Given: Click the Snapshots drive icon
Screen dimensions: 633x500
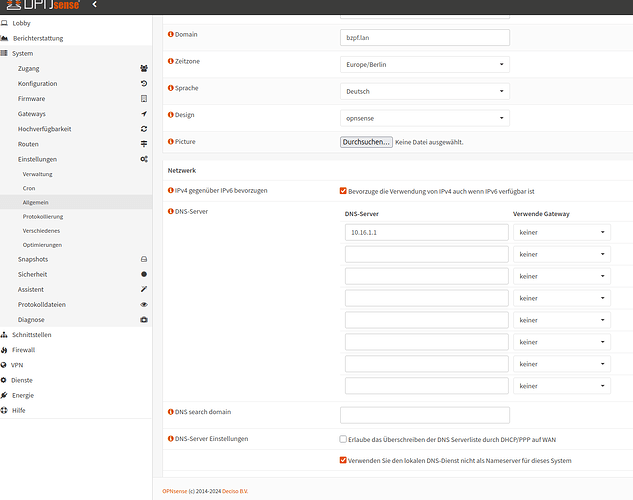Looking at the screenshot, I should (x=144, y=259).
